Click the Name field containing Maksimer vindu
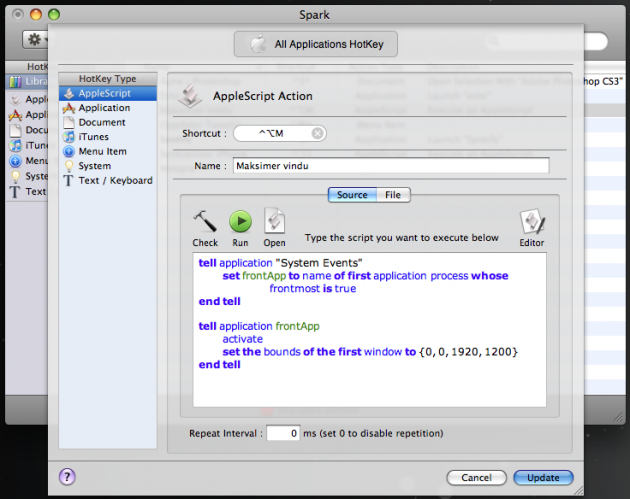630x499 pixels. coord(391,166)
